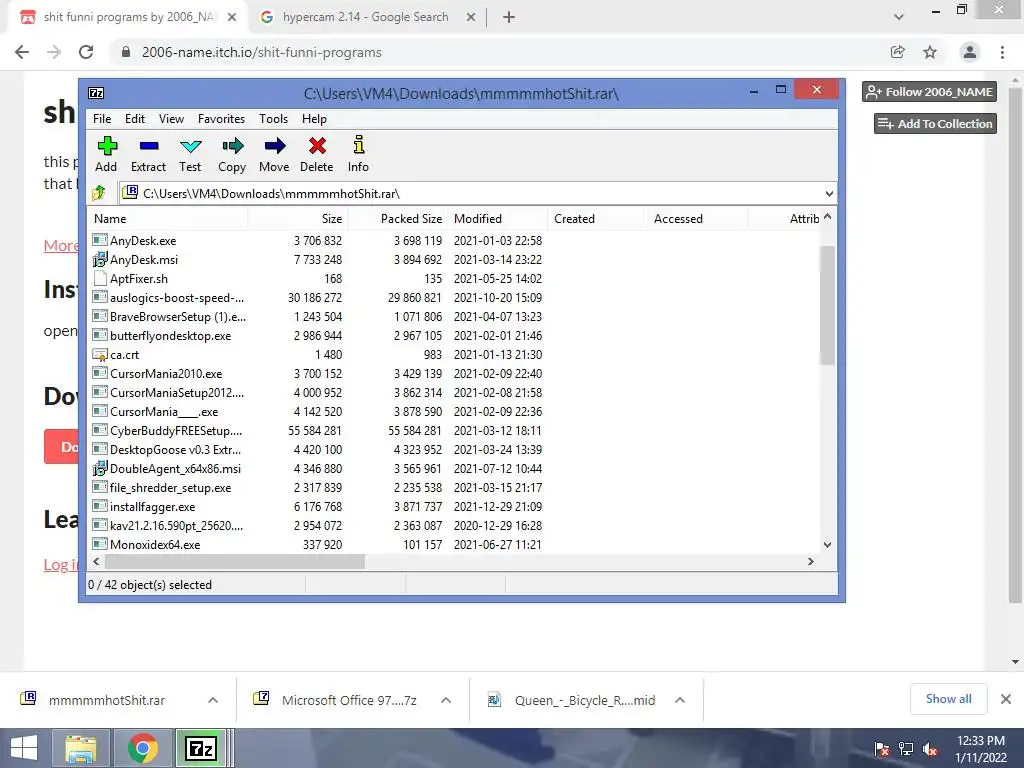Open the Chrome profile avatar
Viewport: 1024px width, 768px height.
(x=970, y=52)
